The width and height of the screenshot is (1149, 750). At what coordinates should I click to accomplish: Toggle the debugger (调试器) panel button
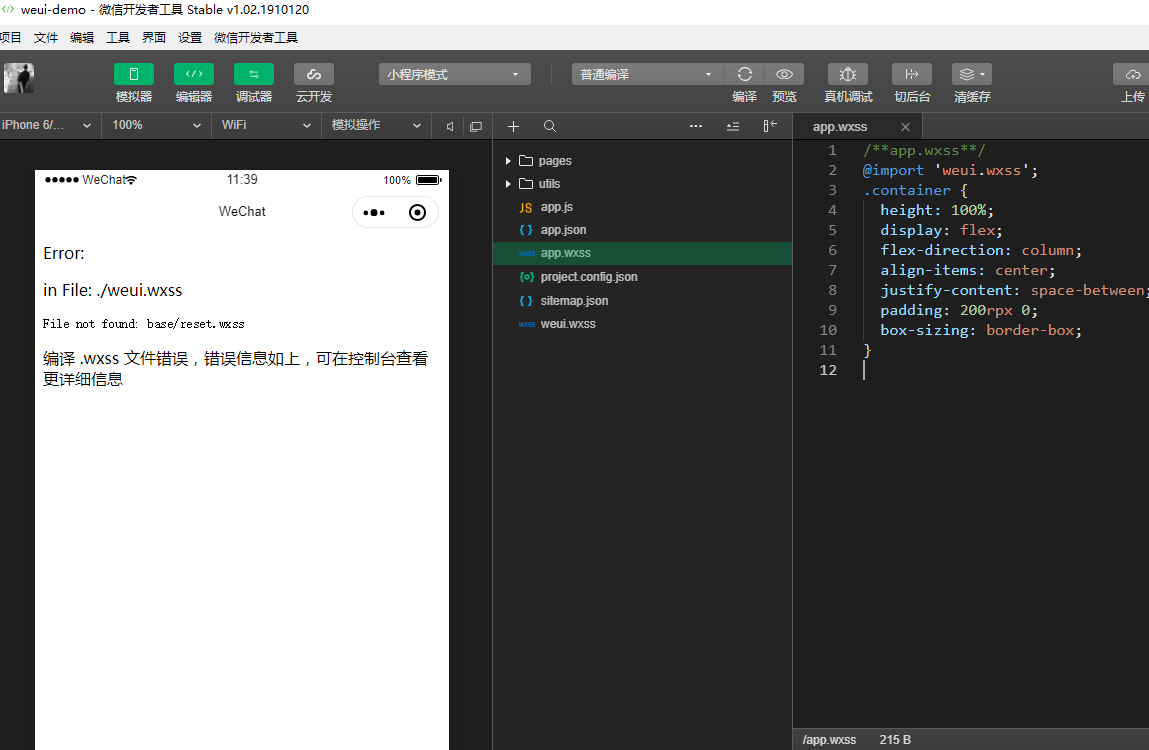[x=254, y=74]
